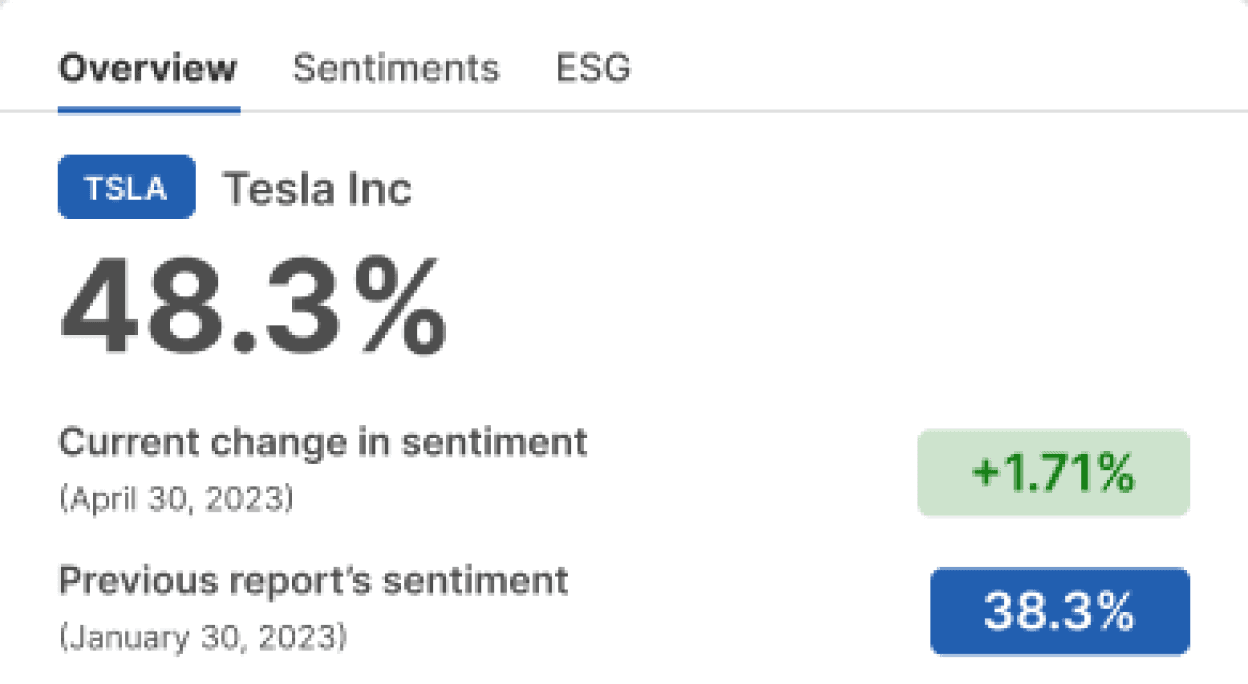Switch to the Sentiments tab
Screen dimensions: 1248x684
395,69
